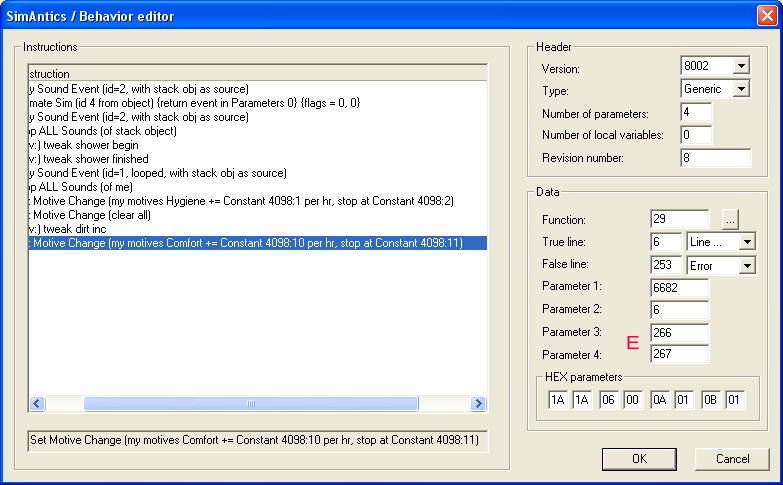
Task: Click the second HEX parameter box 1A
Action: pyautogui.click(x=582, y=400)
